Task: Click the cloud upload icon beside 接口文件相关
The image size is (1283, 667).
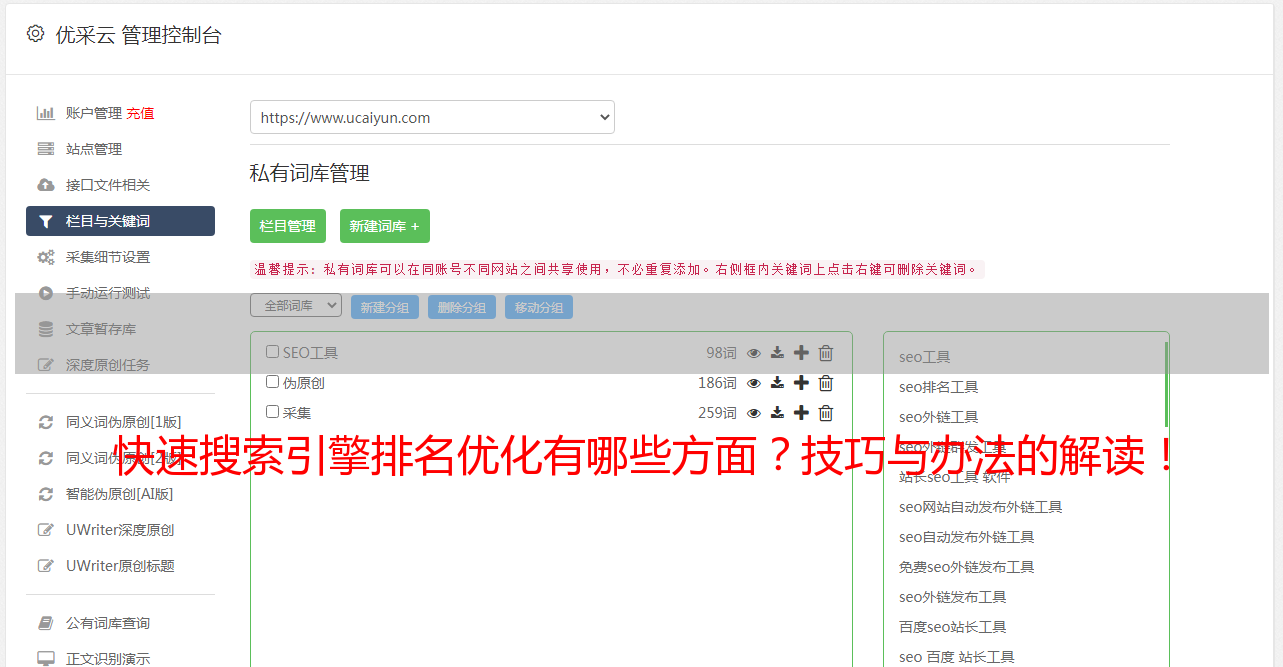Action: click(x=45, y=185)
